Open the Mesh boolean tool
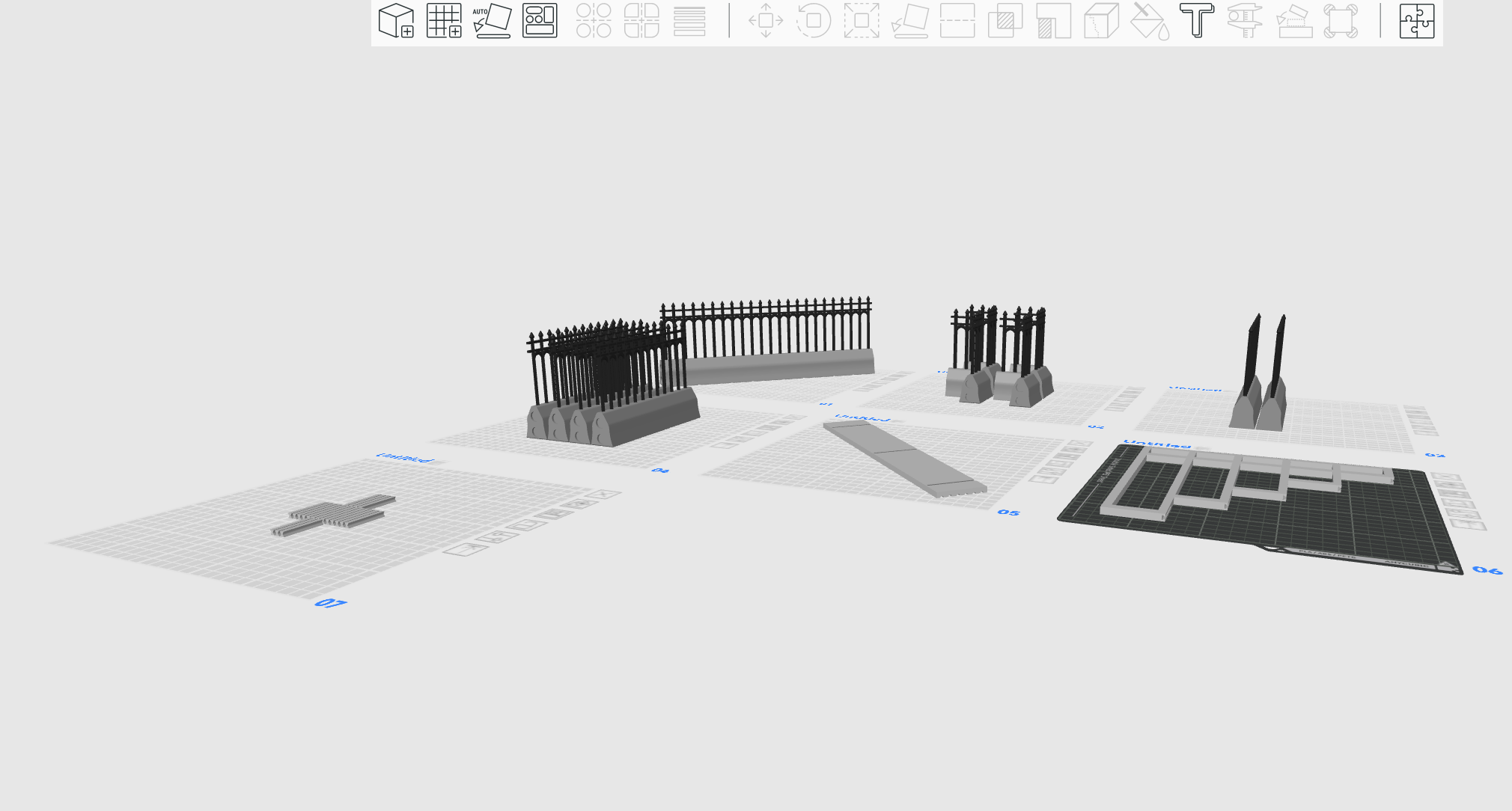The width and height of the screenshot is (1512, 811). tap(1005, 20)
